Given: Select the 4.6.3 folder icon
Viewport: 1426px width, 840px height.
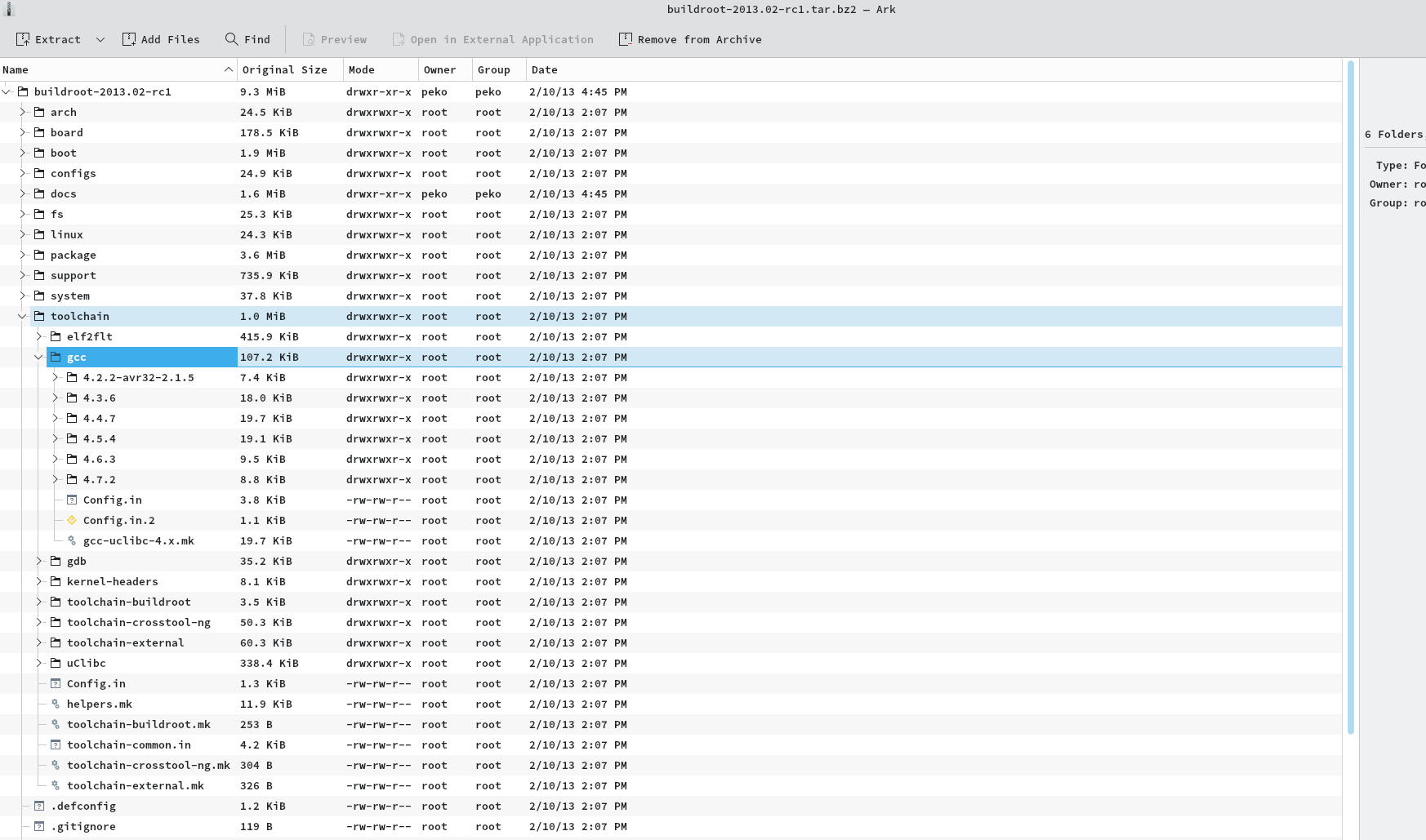Looking at the screenshot, I should [x=72, y=459].
